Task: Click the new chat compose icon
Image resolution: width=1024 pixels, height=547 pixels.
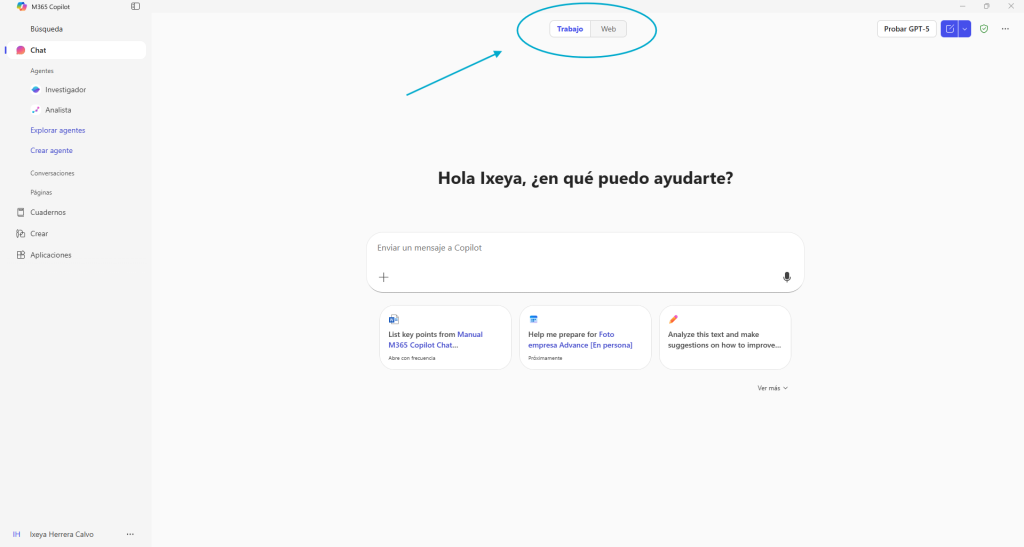Action: tap(950, 29)
